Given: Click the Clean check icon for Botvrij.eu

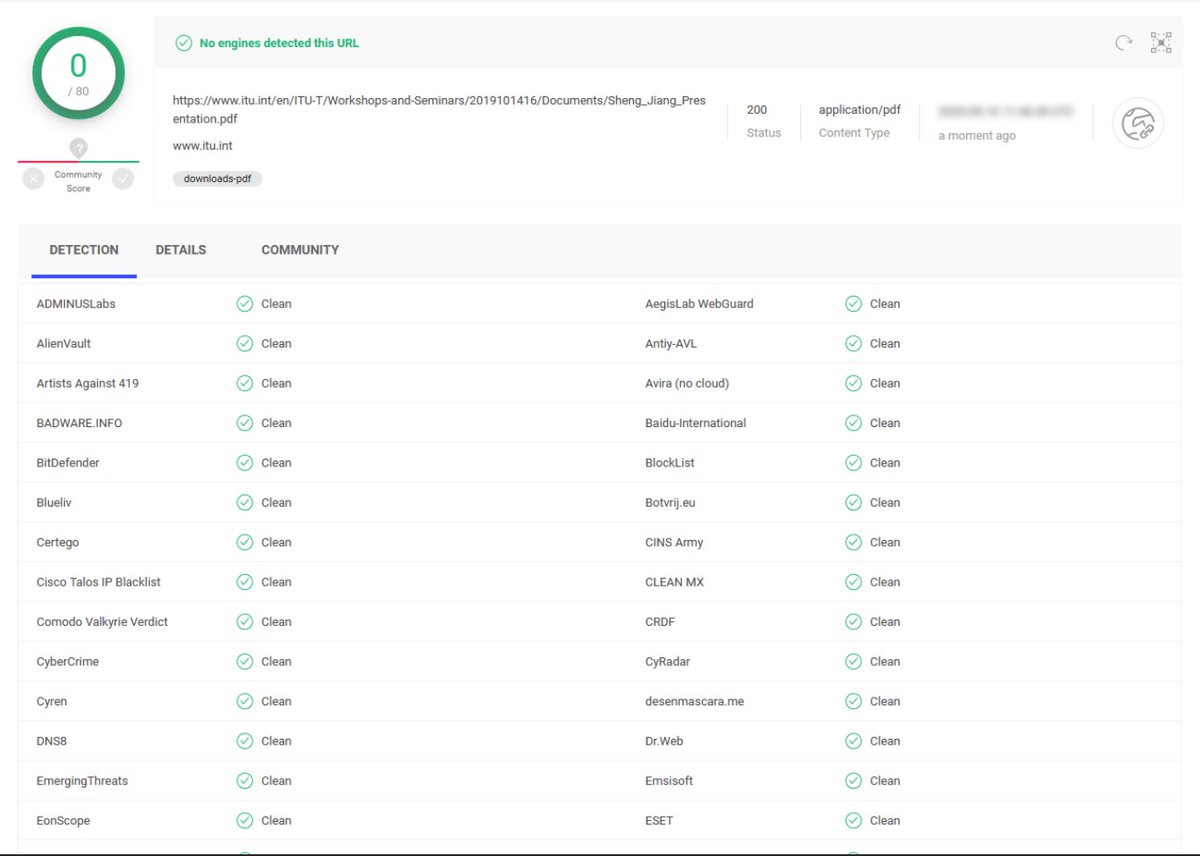Looking at the screenshot, I should tap(853, 503).
